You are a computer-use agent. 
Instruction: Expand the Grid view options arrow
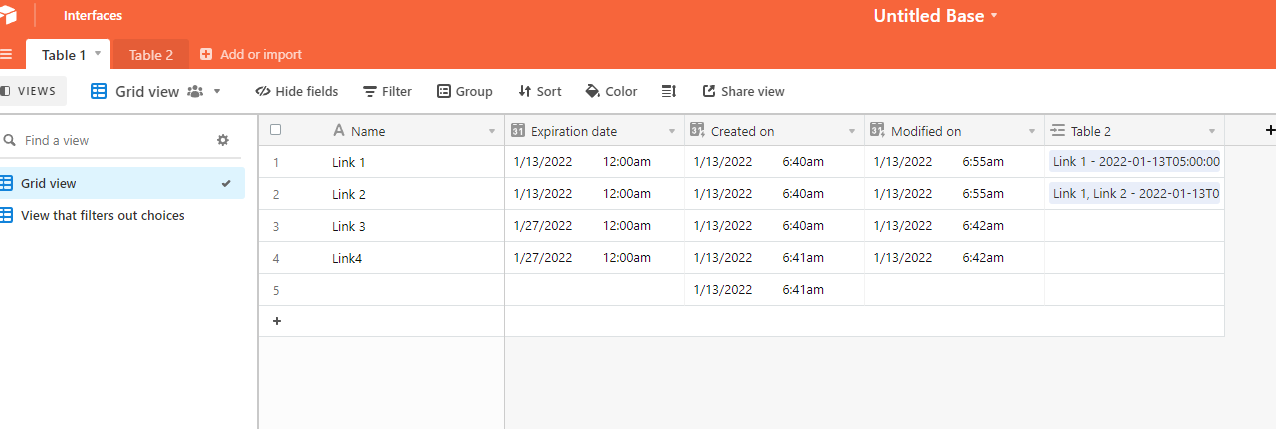pos(217,91)
